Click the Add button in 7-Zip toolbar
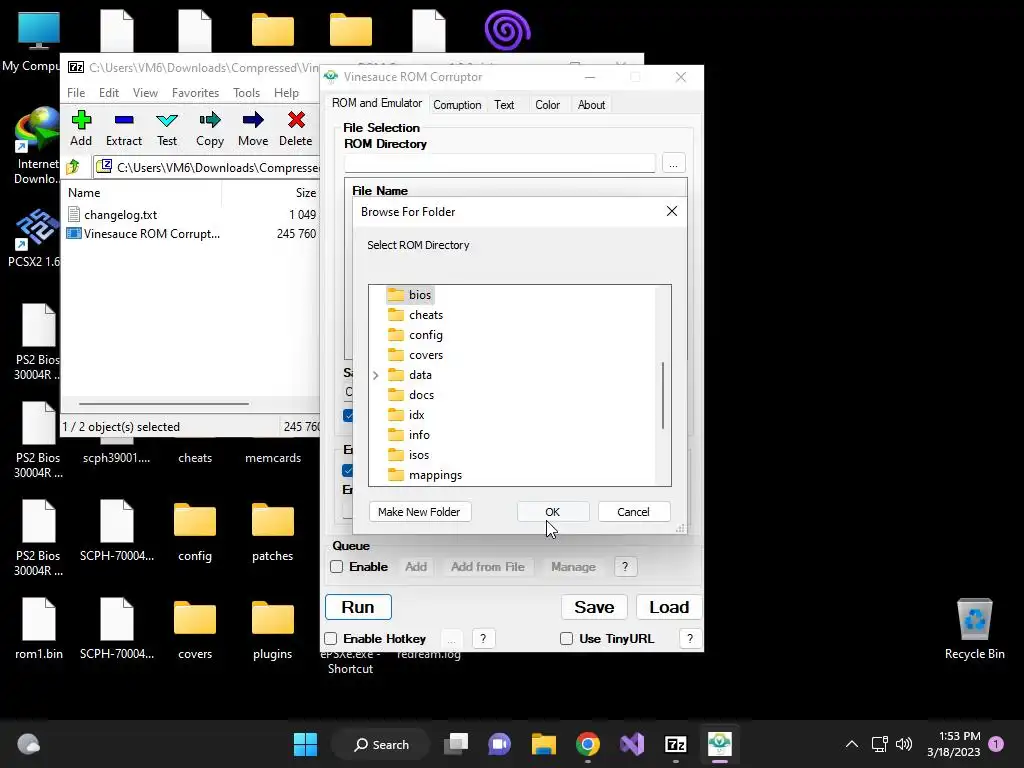The image size is (1024, 768). [81, 129]
